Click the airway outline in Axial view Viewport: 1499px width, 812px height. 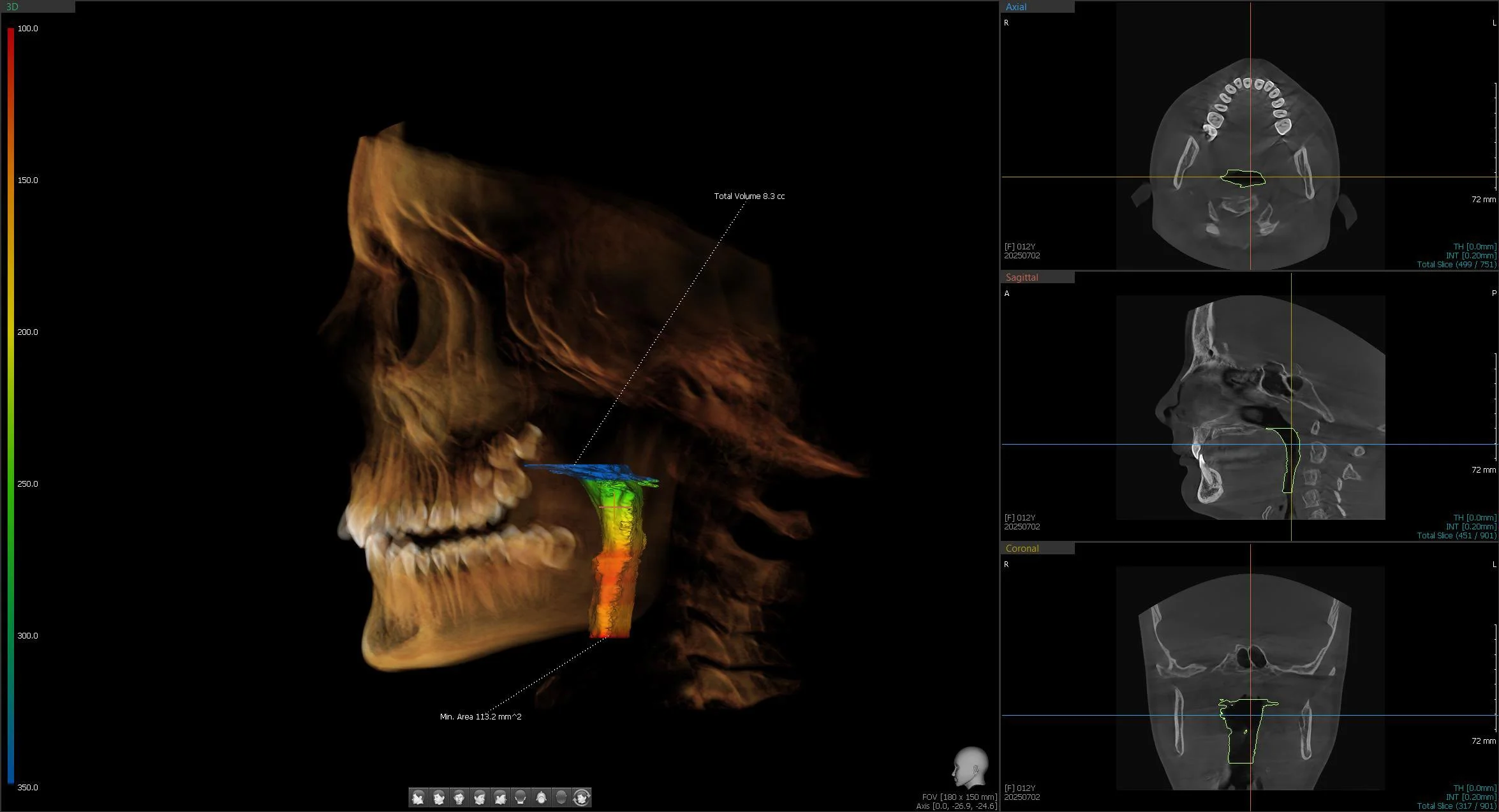[1243, 178]
